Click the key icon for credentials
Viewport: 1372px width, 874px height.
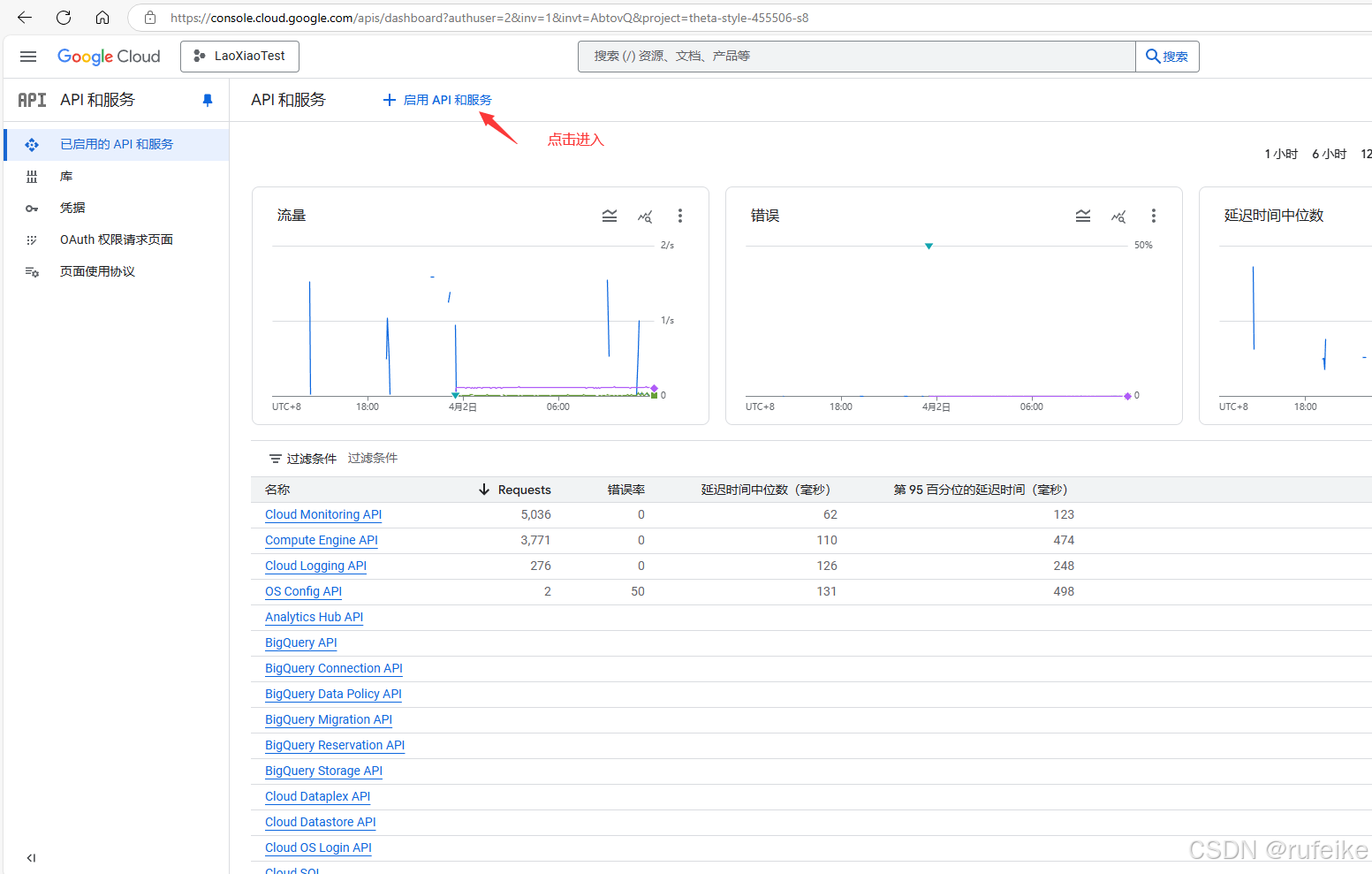click(32, 209)
